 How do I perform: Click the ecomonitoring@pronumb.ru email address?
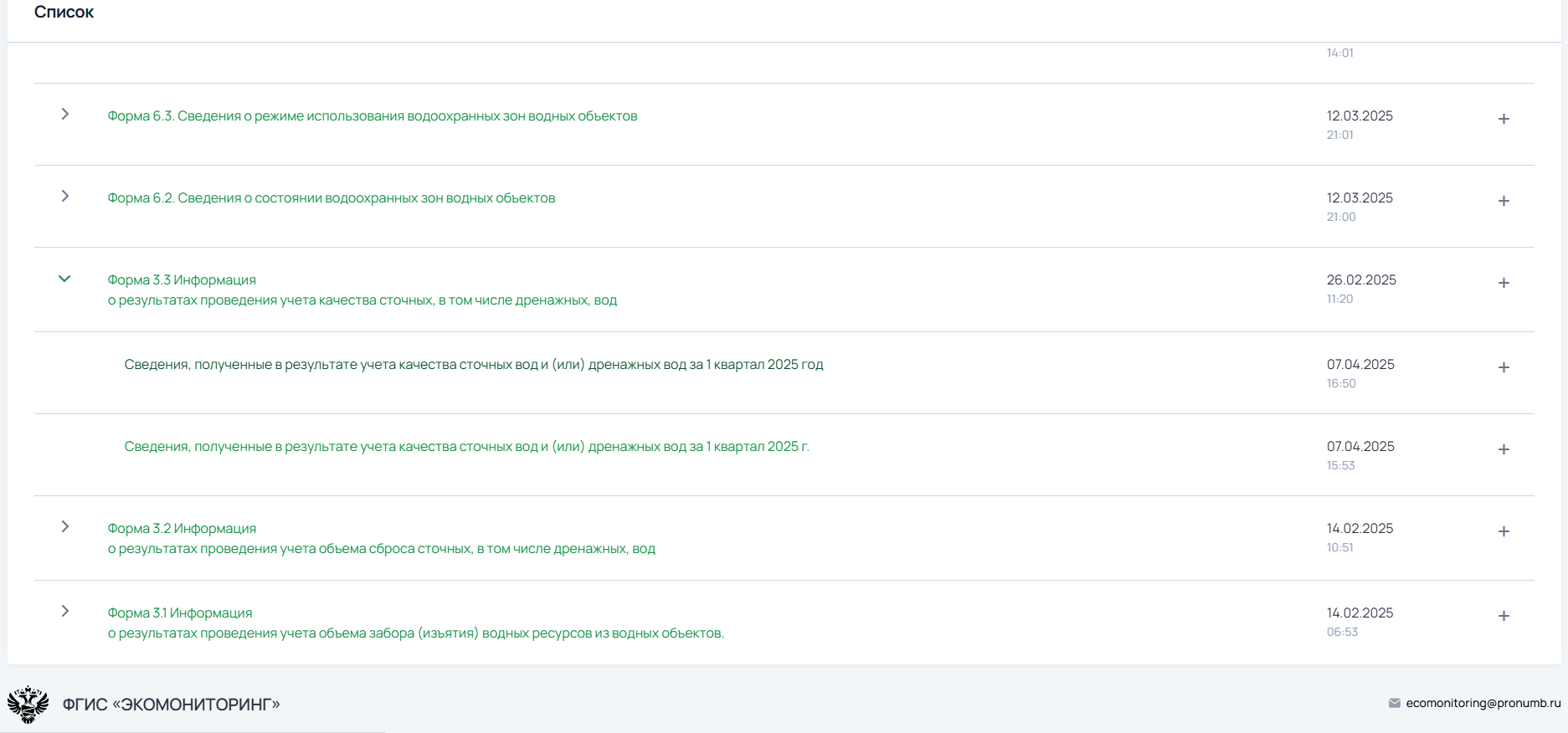[1483, 703]
